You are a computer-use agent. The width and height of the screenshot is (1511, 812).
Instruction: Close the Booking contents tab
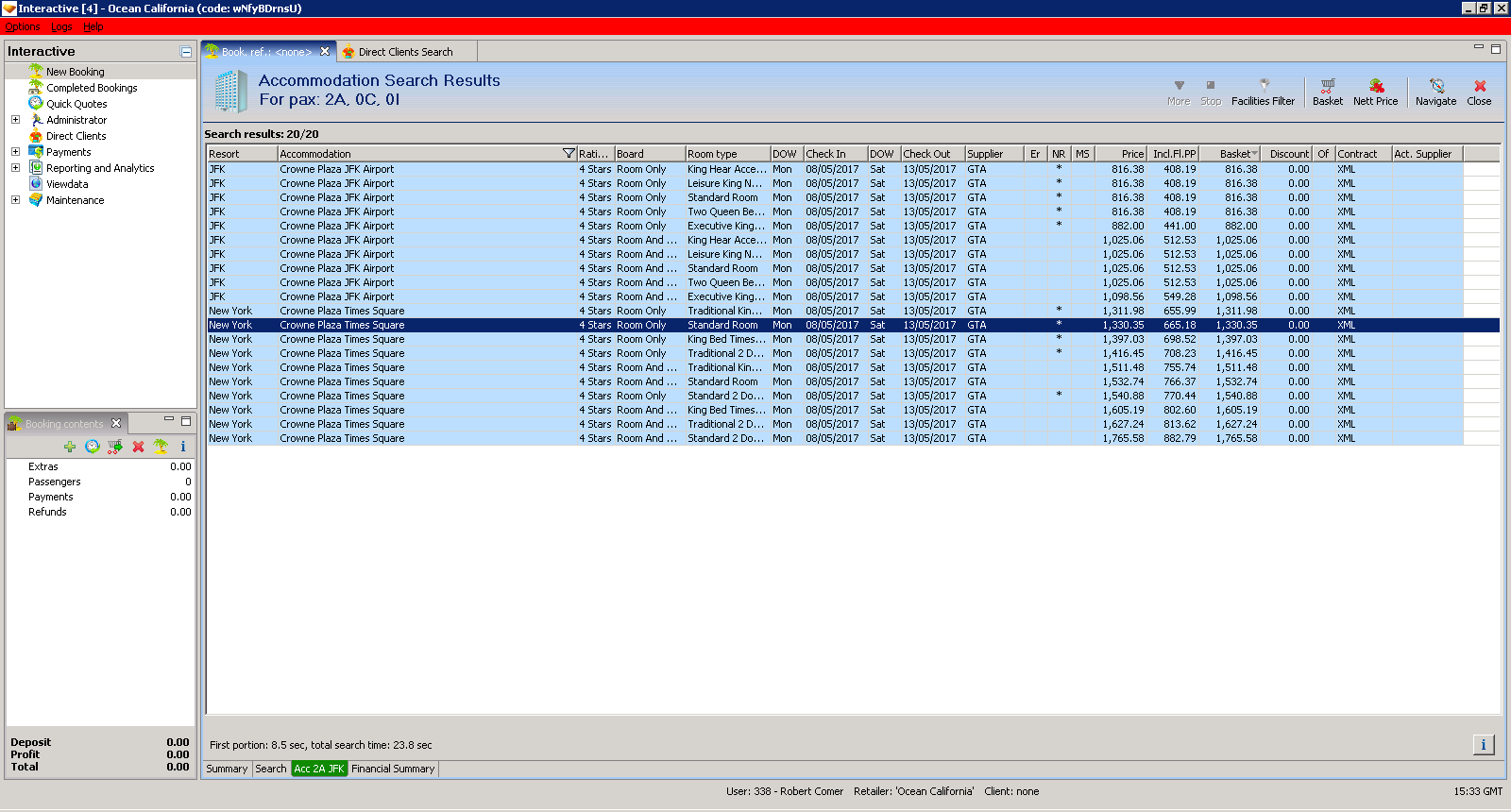[x=116, y=423]
